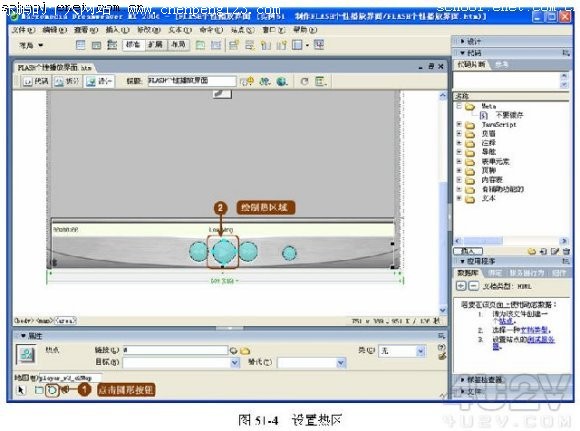Click the Refresh Design View icon
The height and width of the screenshot is (431, 580).
(x=304, y=81)
